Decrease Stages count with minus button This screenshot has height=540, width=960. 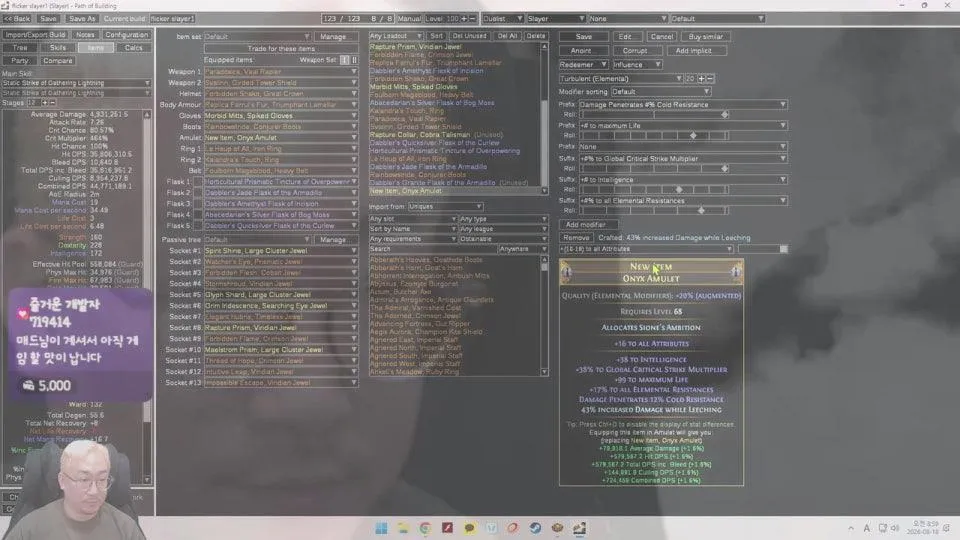(x=52, y=103)
